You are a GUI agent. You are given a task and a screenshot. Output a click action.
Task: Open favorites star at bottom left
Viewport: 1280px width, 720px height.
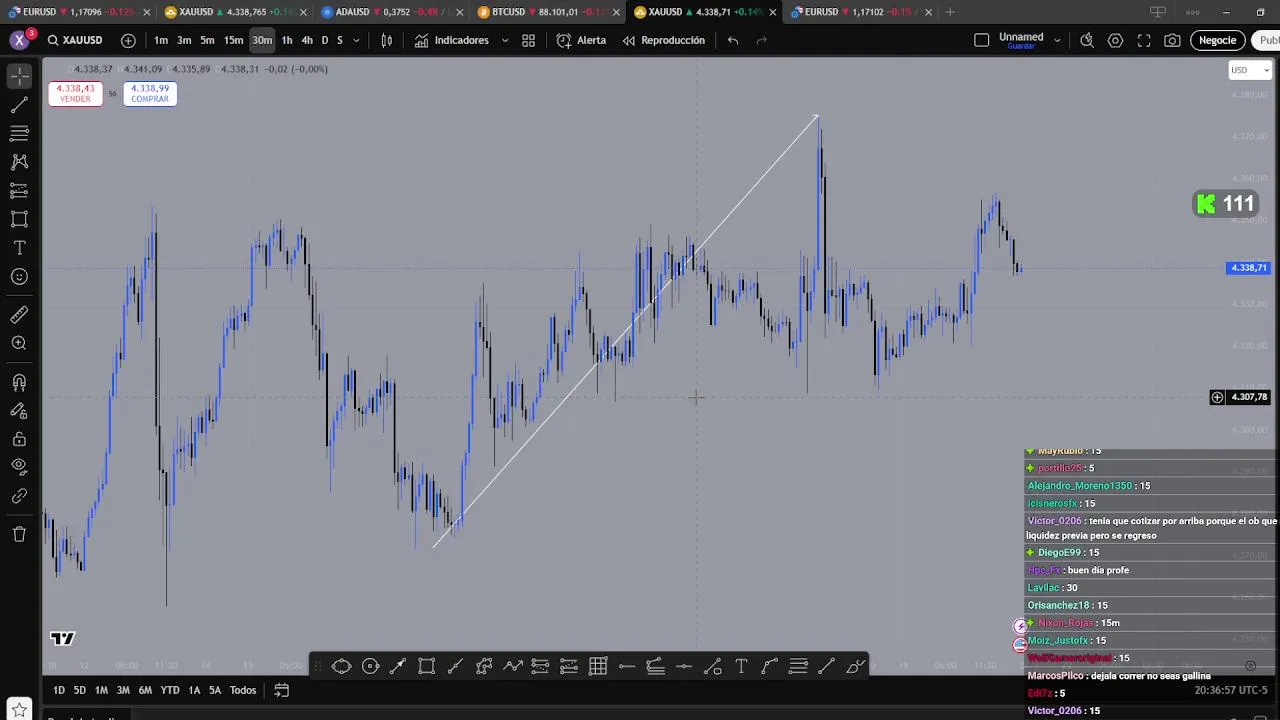(19, 710)
